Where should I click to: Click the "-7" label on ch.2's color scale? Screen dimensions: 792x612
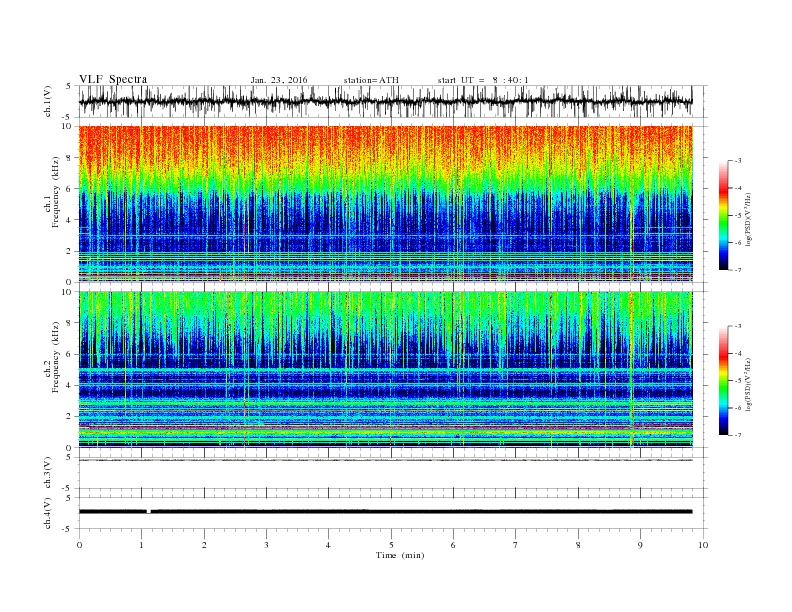click(738, 435)
